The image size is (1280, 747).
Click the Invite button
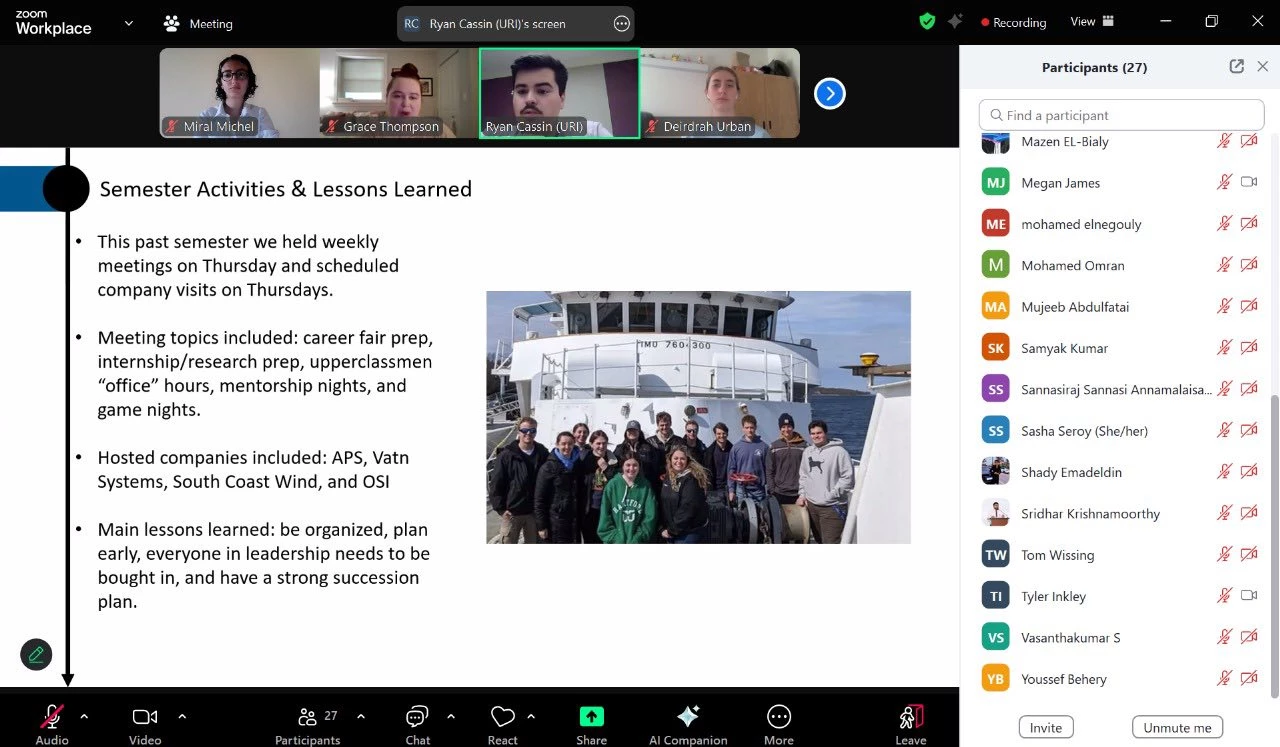pyautogui.click(x=1046, y=727)
